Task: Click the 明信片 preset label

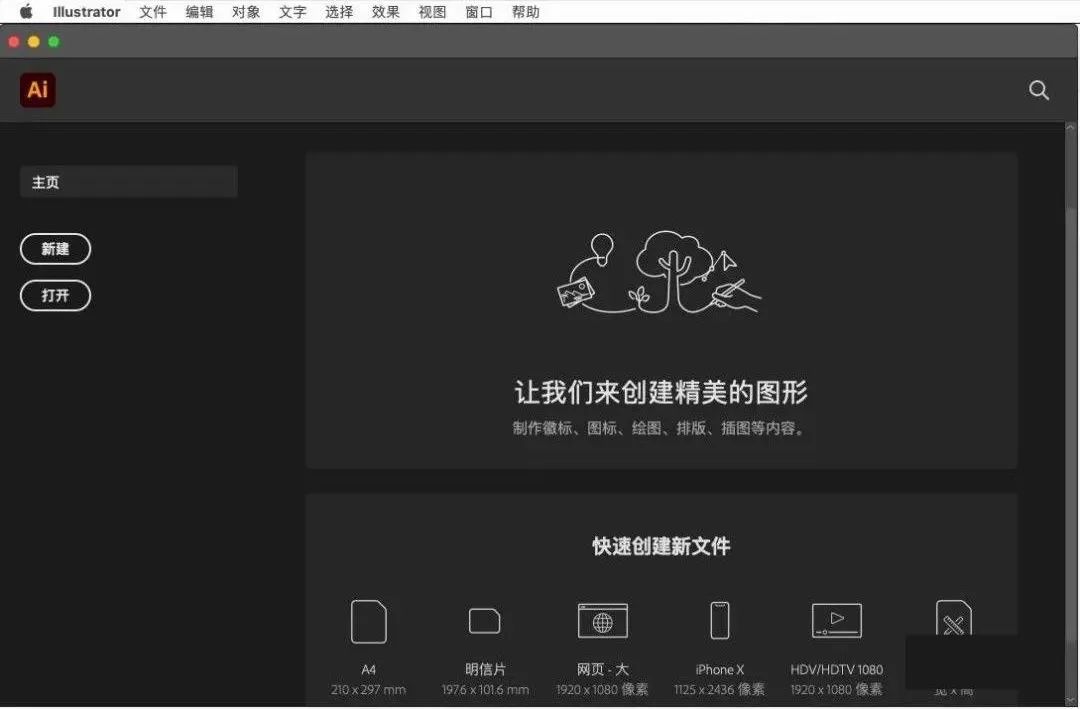Action: tap(485, 669)
